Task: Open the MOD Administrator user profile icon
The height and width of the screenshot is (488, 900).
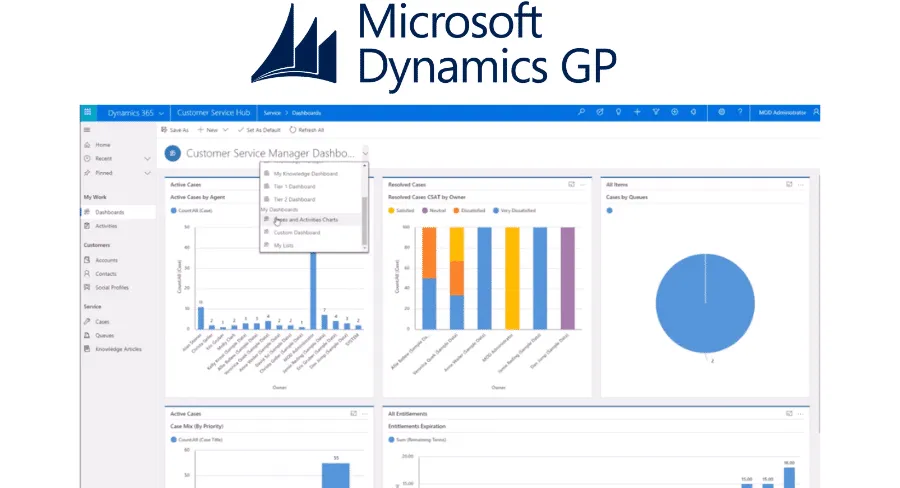Action: click(816, 113)
